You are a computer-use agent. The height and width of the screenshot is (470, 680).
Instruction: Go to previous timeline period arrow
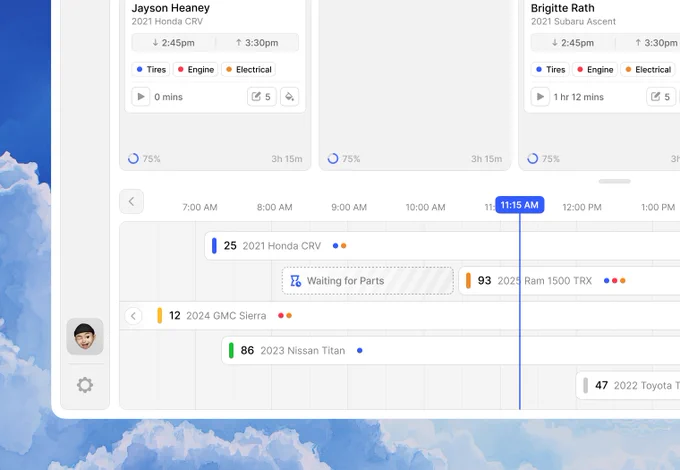click(131, 202)
